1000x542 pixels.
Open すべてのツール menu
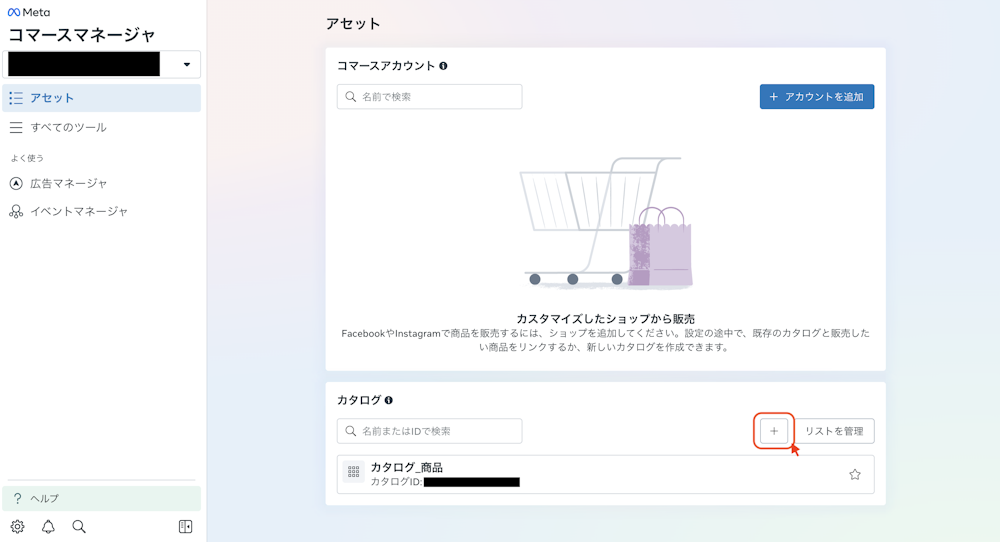[x=68, y=127]
